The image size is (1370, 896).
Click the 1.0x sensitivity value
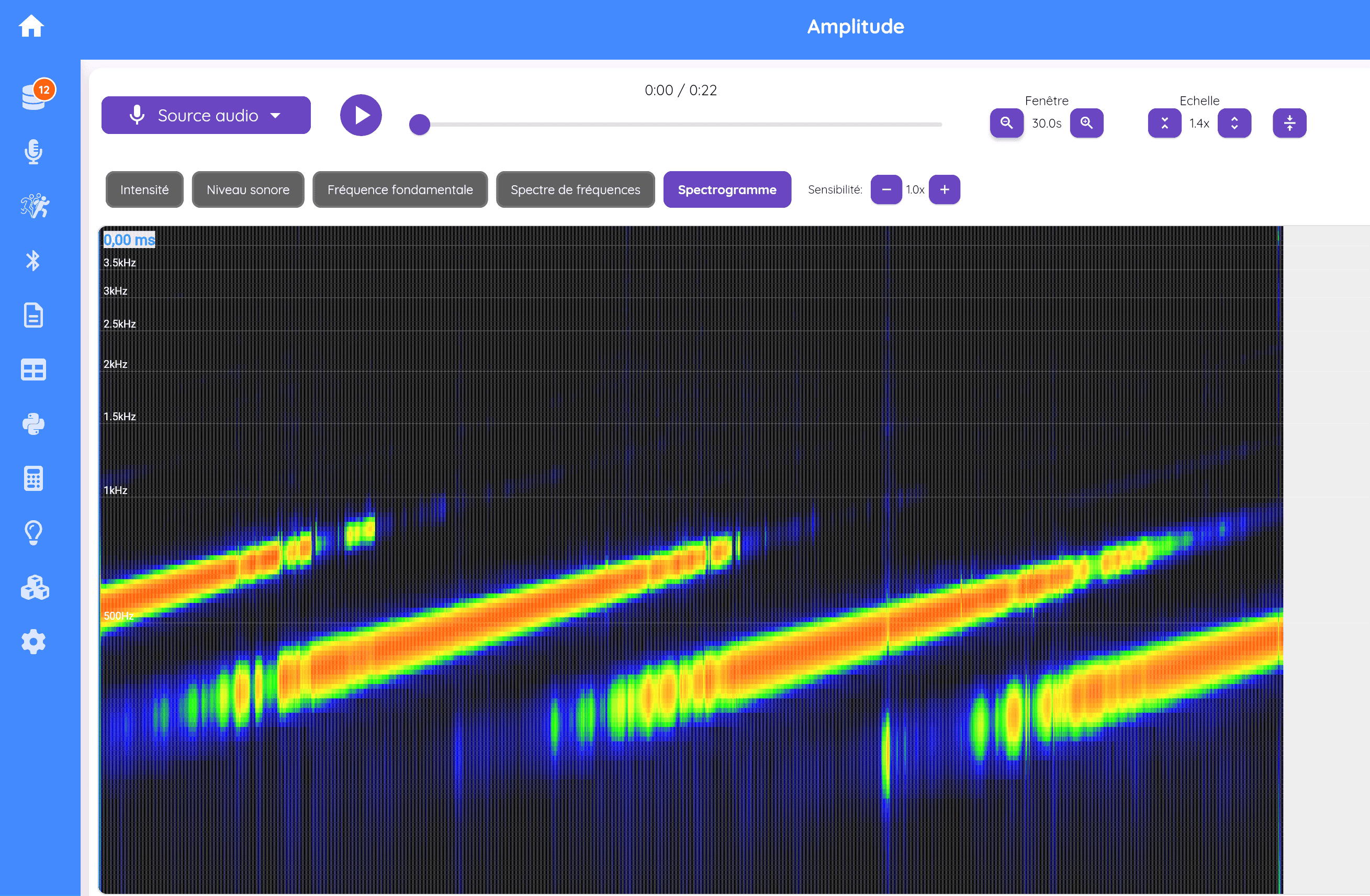pos(915,189)
